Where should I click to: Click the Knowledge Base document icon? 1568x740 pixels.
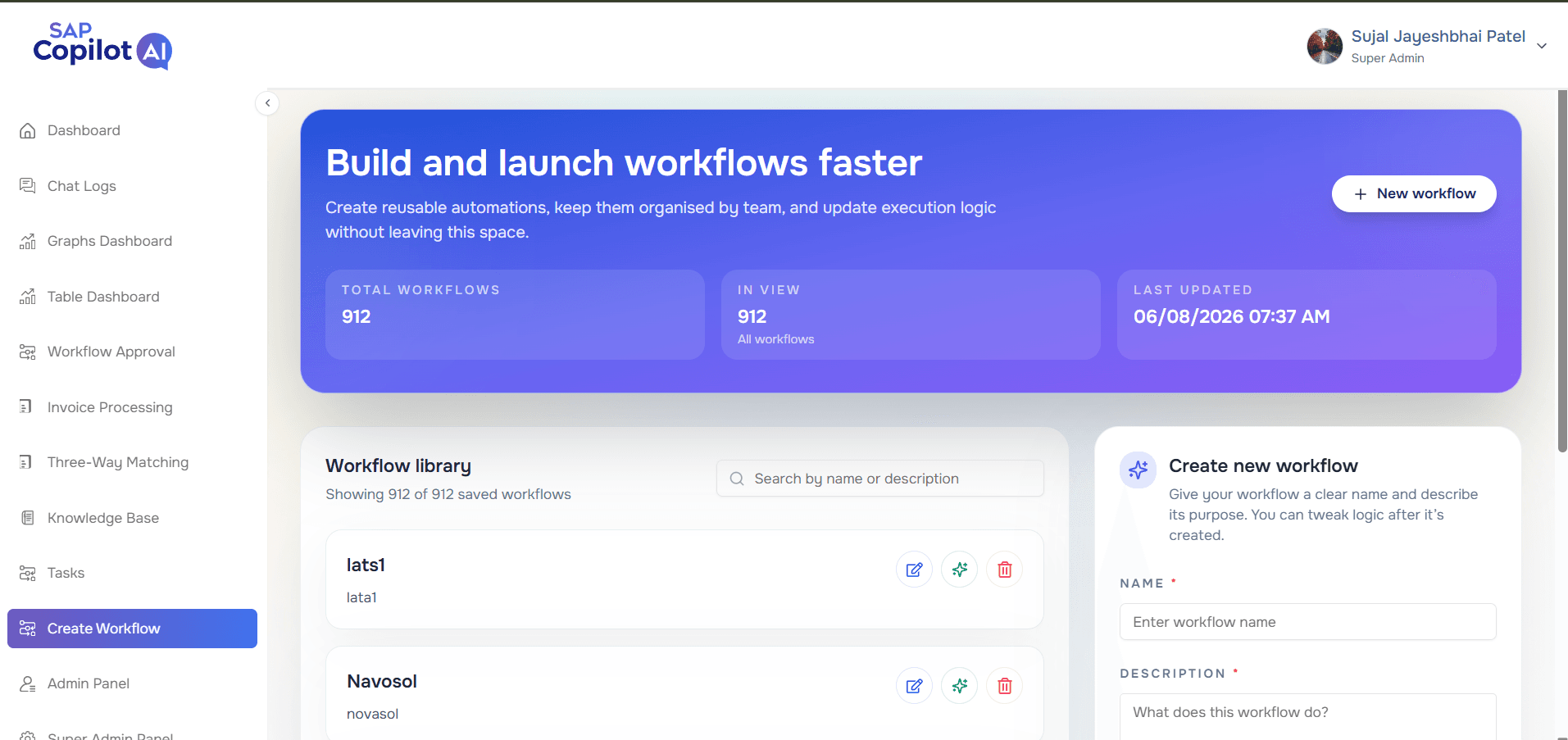[x=28, y=518]
